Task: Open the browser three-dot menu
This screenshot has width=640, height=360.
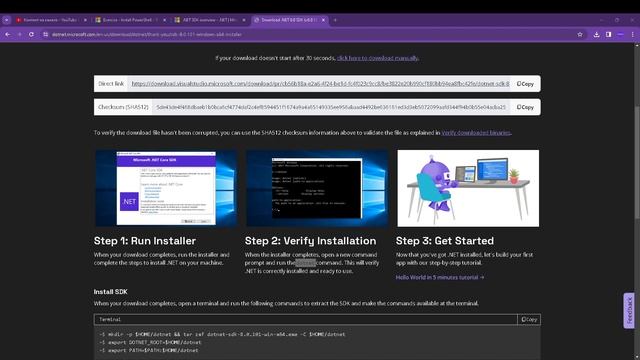Action: 633,35
